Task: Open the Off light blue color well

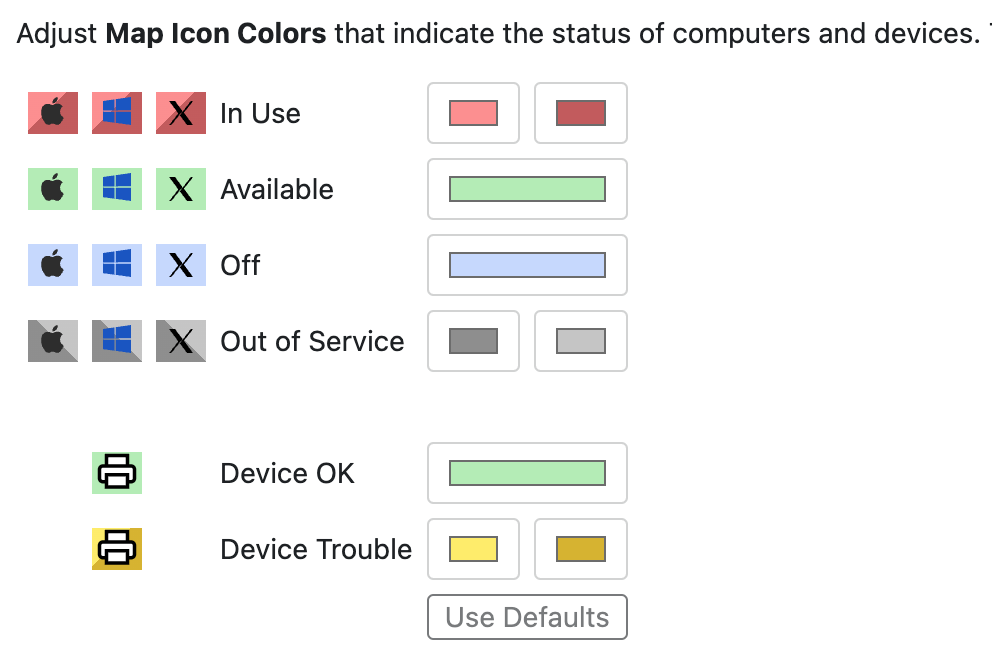Action: coord(527,265)
